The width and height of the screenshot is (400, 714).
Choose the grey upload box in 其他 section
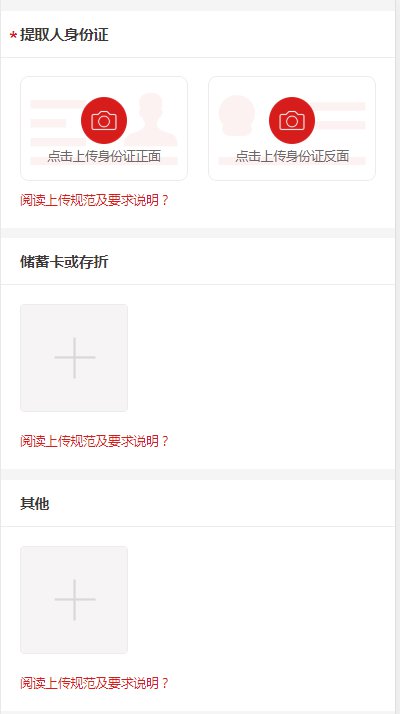74,600
